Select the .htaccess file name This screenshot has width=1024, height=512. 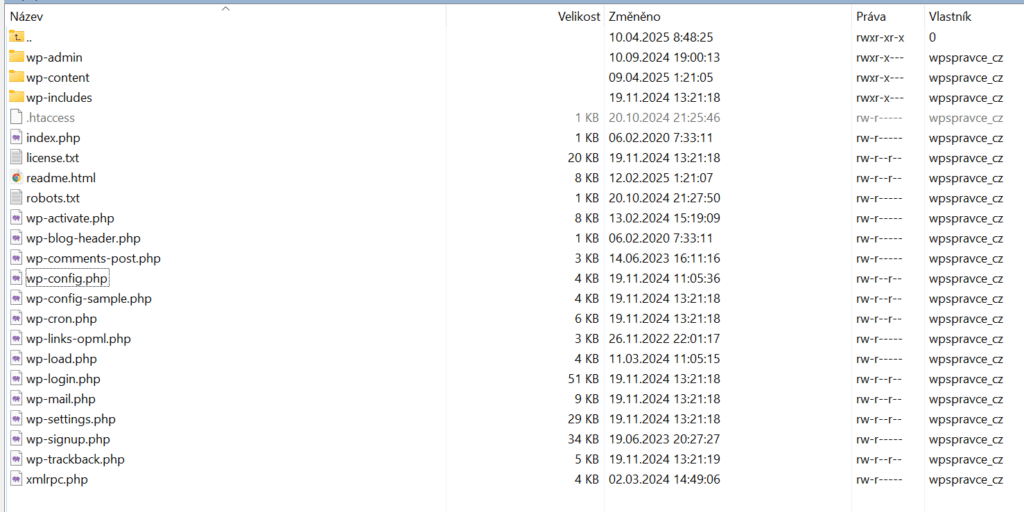coord(50,118)
